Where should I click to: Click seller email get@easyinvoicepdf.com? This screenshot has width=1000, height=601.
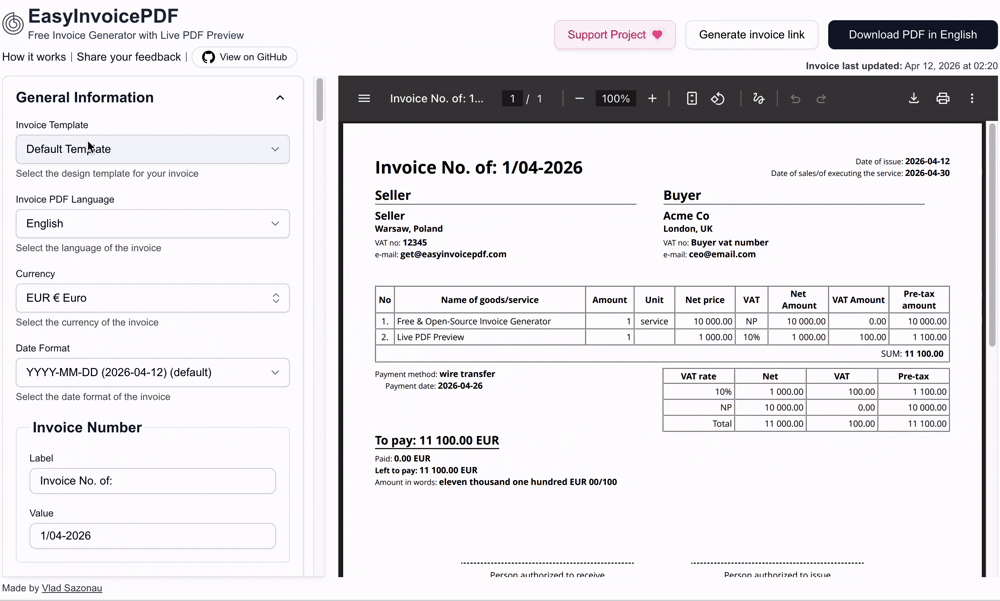pos(453,254)
